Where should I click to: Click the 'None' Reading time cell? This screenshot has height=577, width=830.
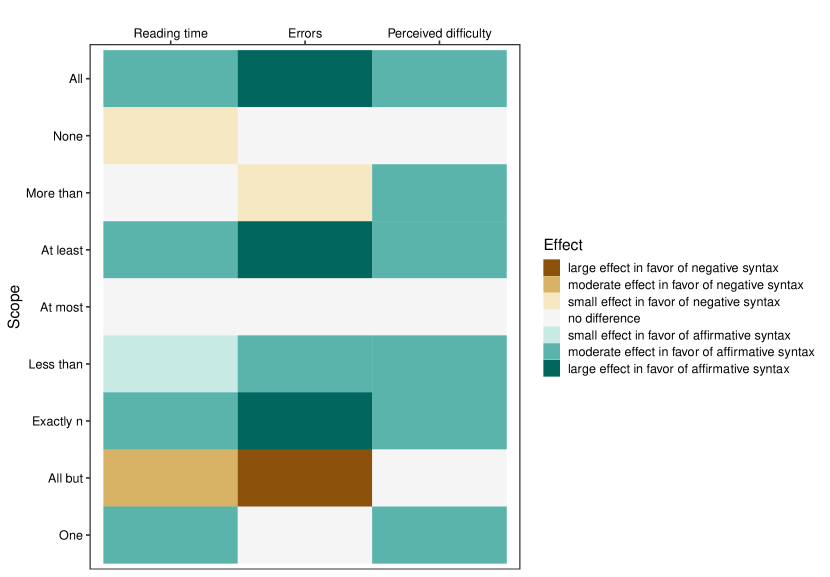coord(171,136)
